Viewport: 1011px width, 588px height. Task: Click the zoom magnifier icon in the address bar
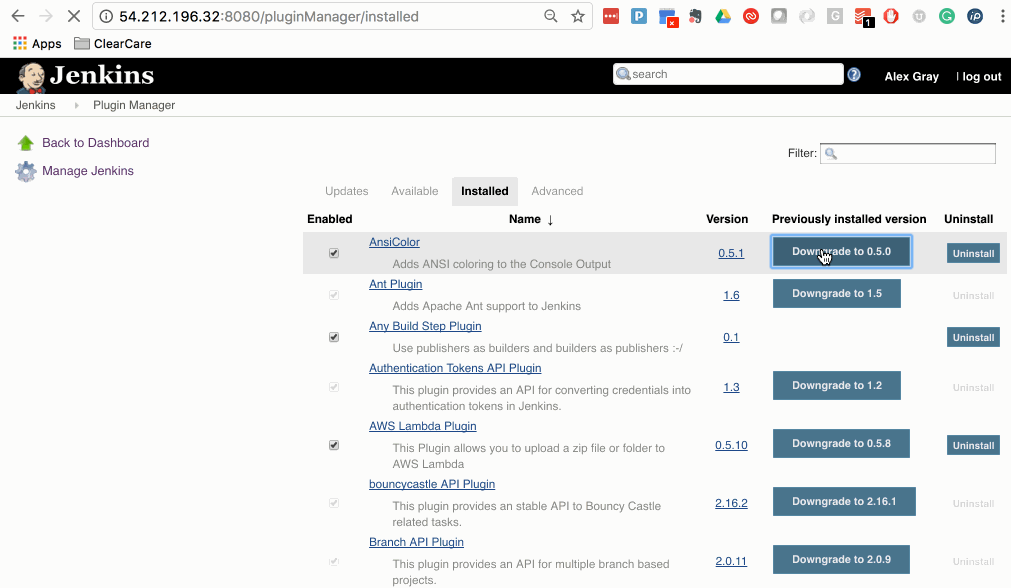pos(550,16)
